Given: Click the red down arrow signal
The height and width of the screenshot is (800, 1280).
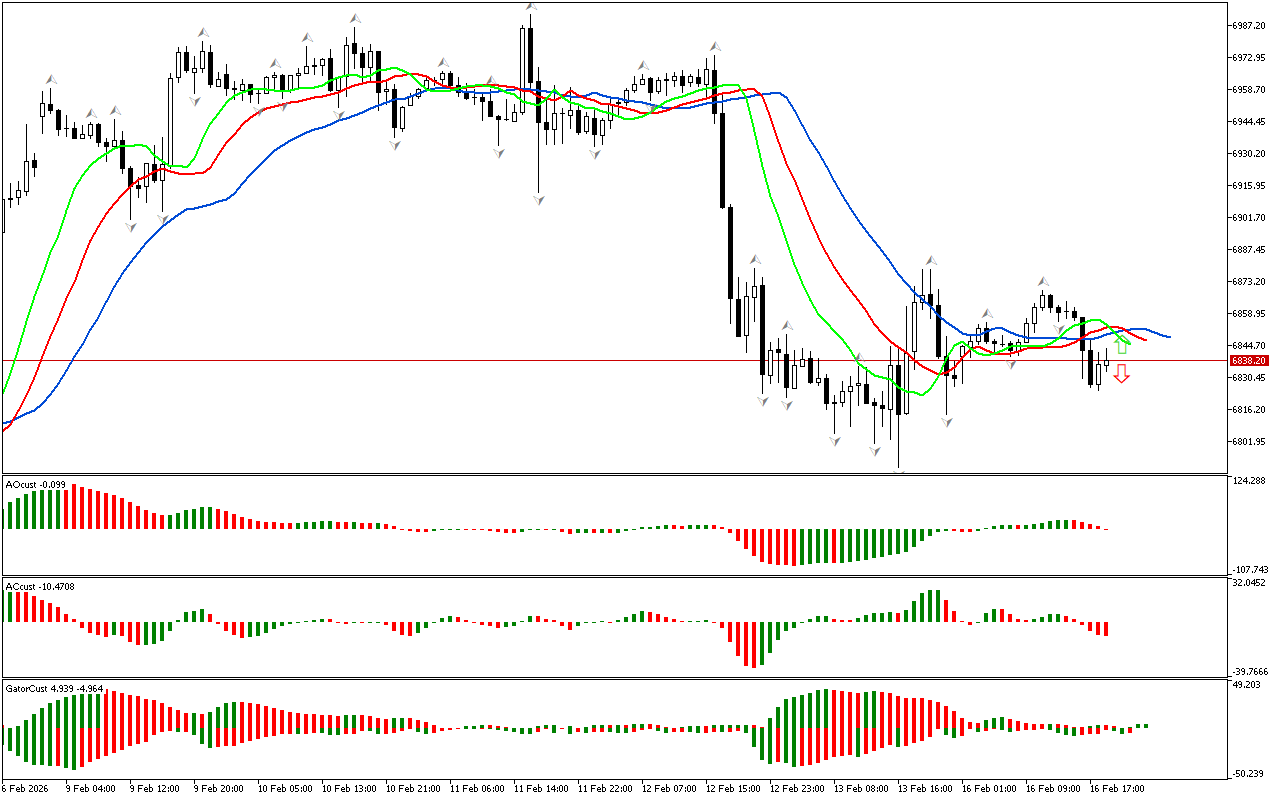Looking at the screenshot, I should (1122, 374).
